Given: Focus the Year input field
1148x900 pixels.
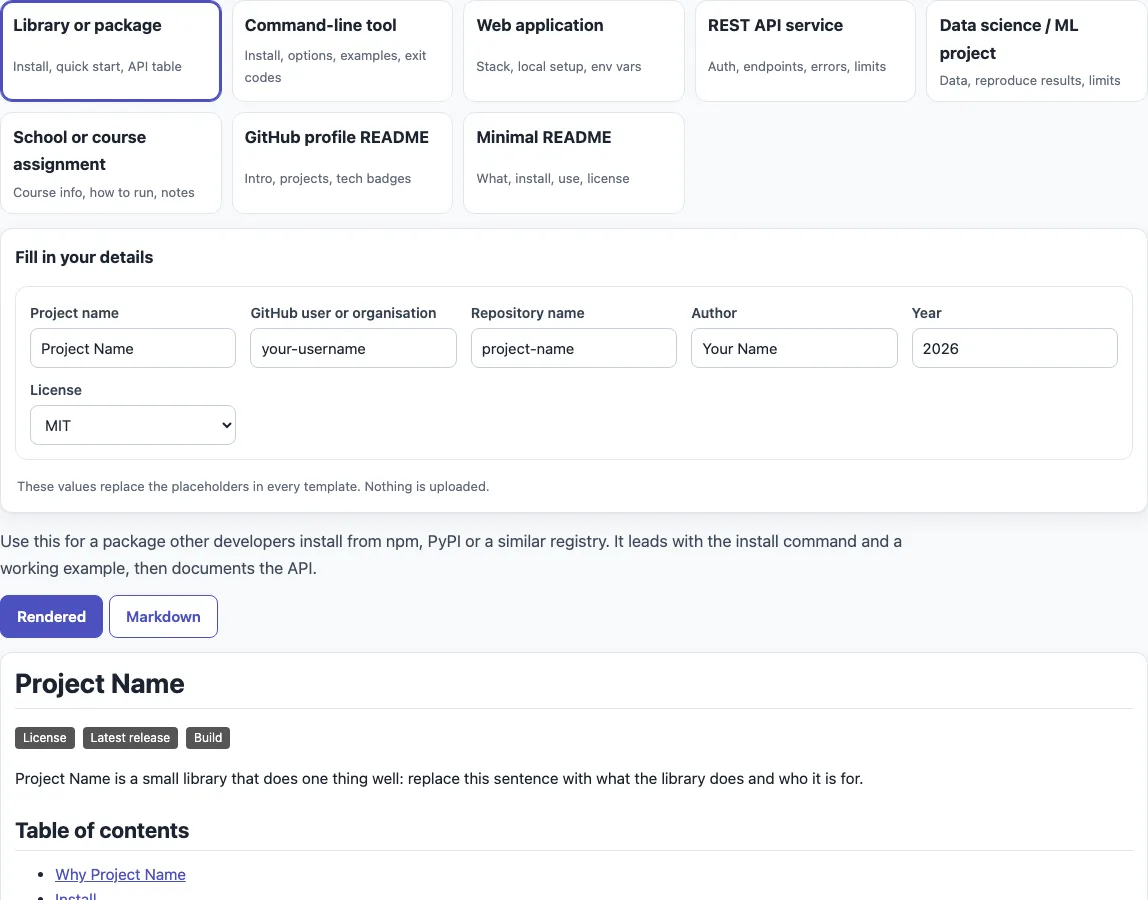Looking at the screenshot, I should pos(1014,348).
